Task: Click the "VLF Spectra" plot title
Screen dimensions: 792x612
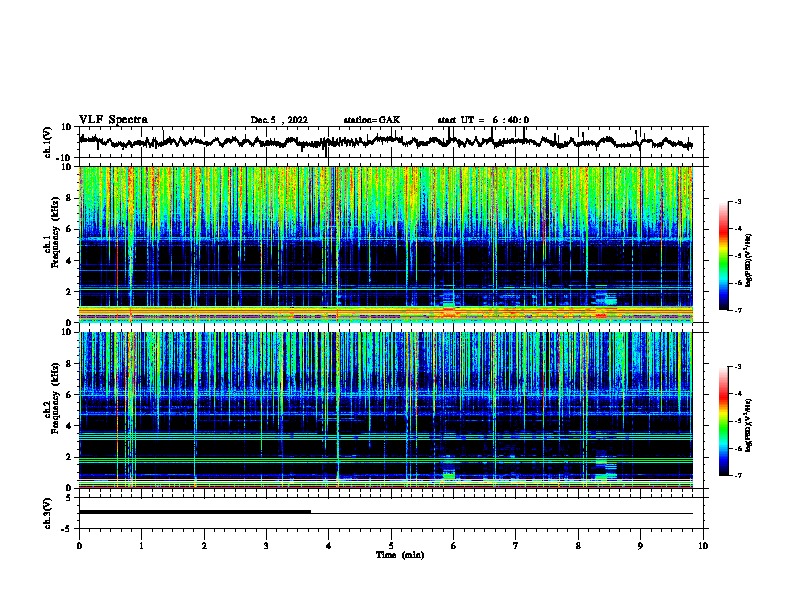Action: click(x=113, y=120)
